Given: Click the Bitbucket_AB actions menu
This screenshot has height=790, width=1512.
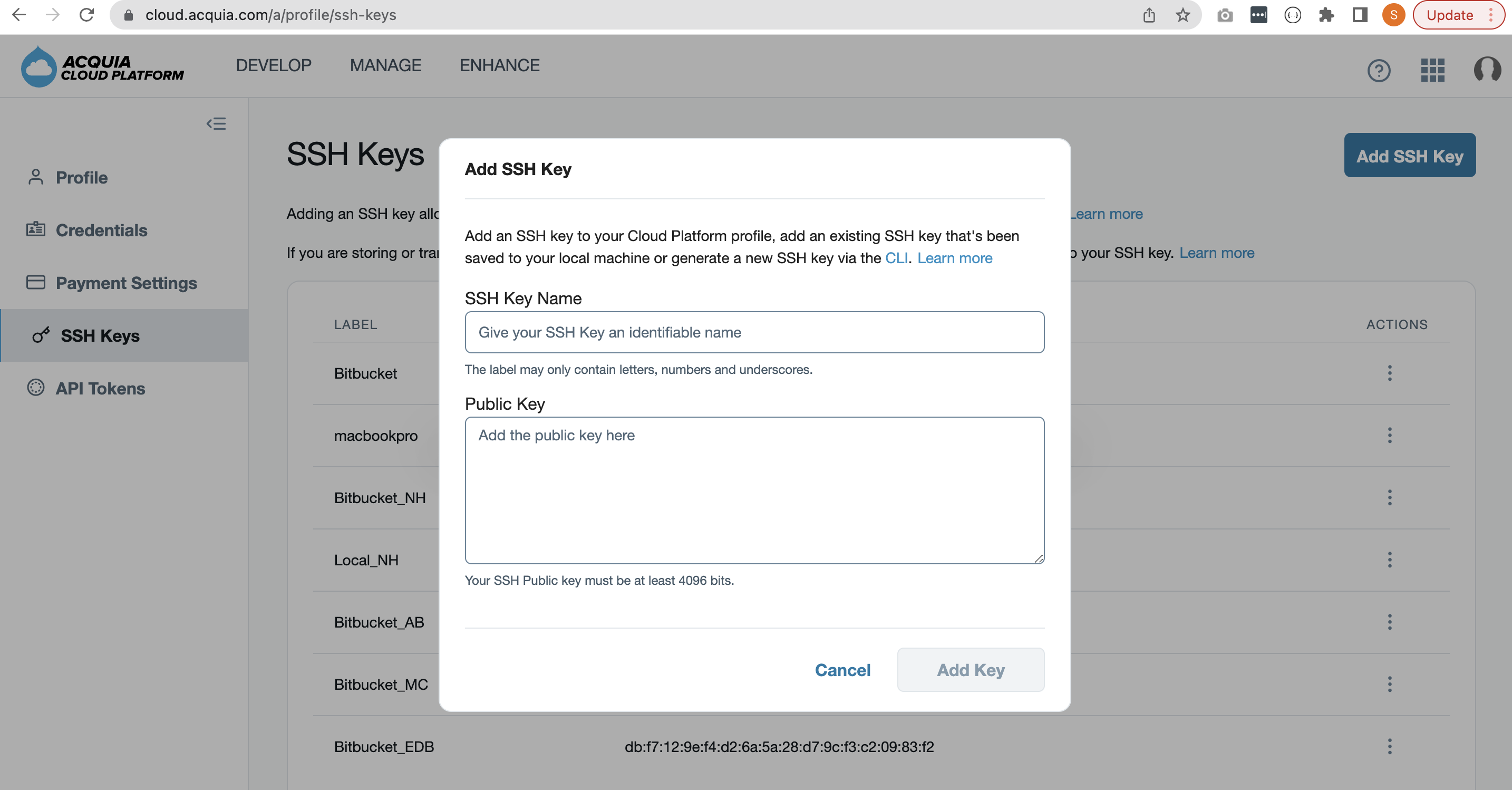Looking at the screenshot, I should pos(1390,622).
